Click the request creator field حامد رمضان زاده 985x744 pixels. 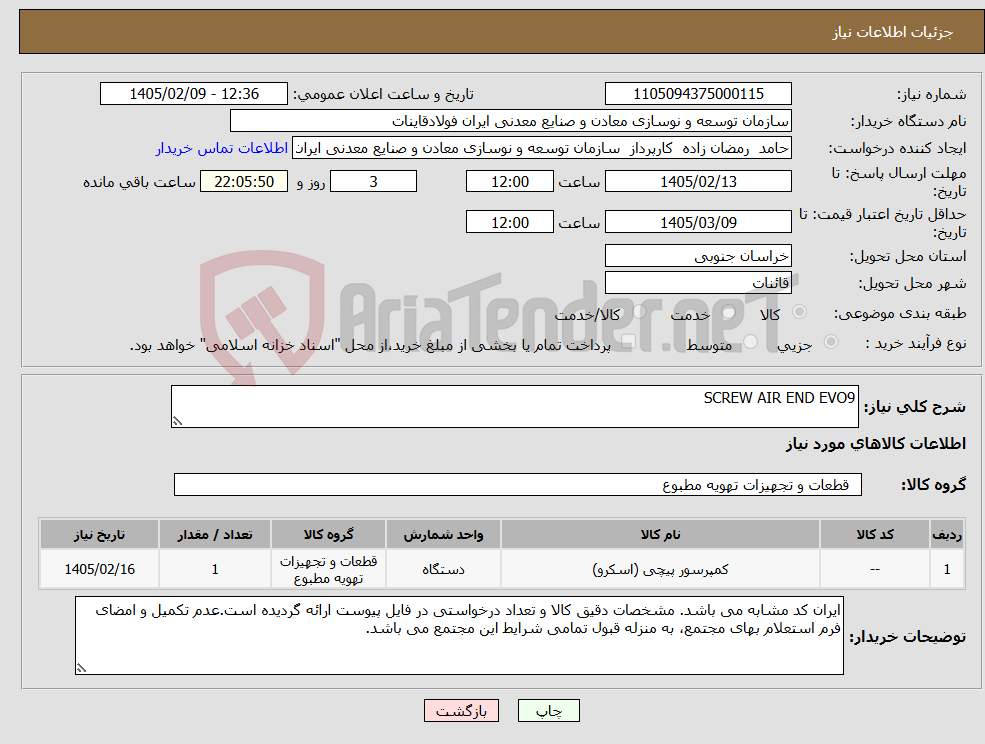(541, 148)
